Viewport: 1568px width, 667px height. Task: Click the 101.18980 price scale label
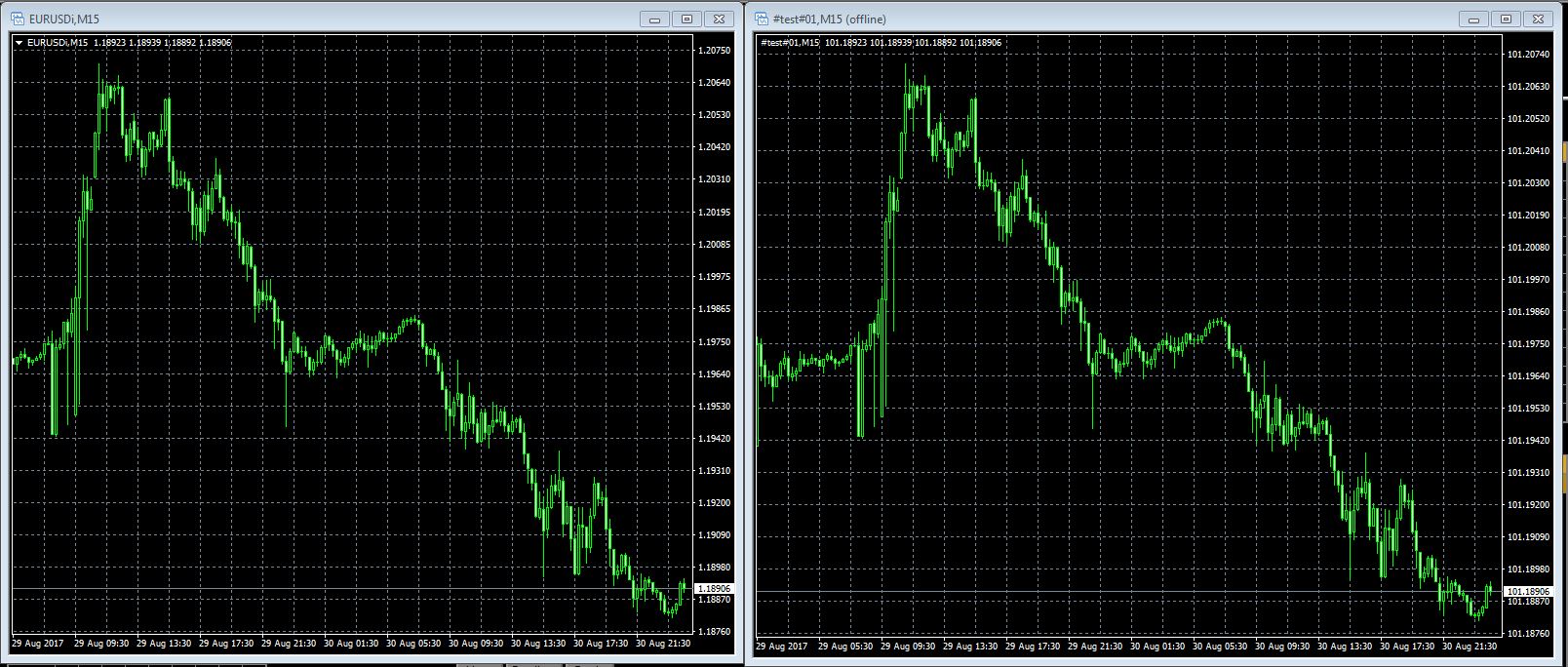pos(1528,569)
